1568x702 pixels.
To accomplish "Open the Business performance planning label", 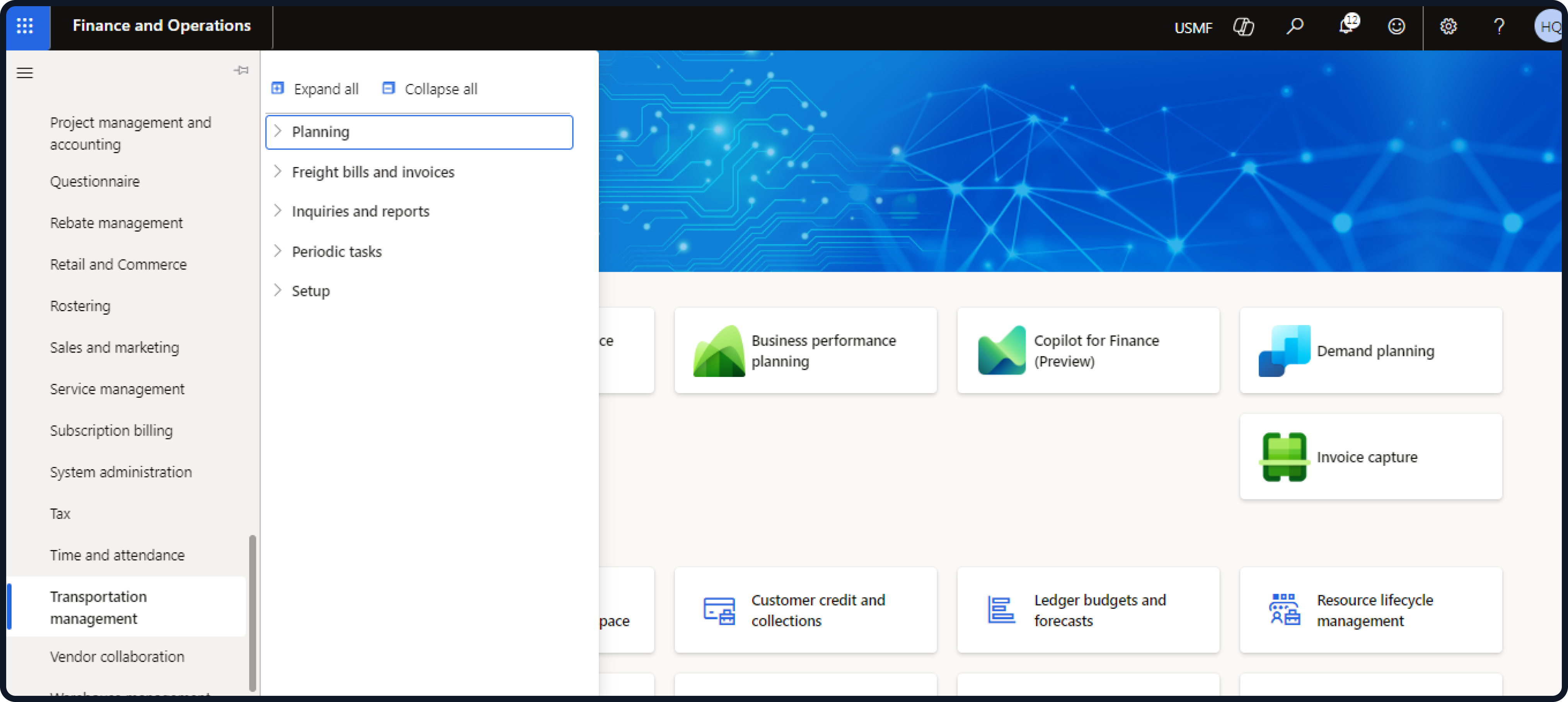I will [x=823, y=351].
